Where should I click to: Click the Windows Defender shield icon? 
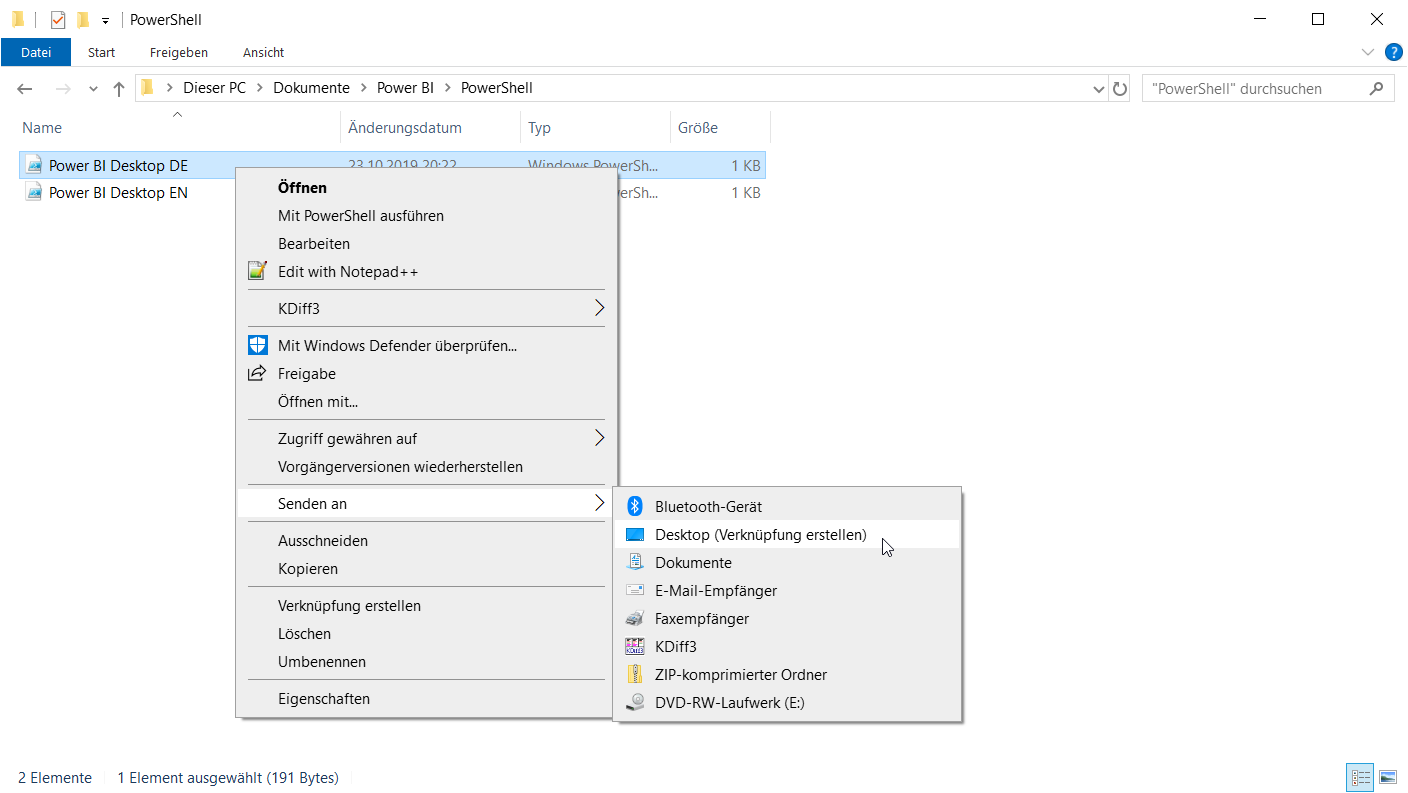(258, 346)
